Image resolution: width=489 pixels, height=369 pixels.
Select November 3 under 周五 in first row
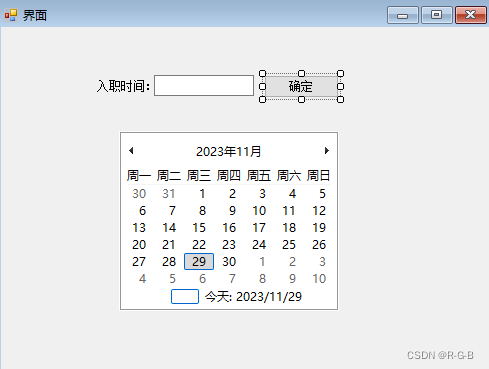click(262, 194)
